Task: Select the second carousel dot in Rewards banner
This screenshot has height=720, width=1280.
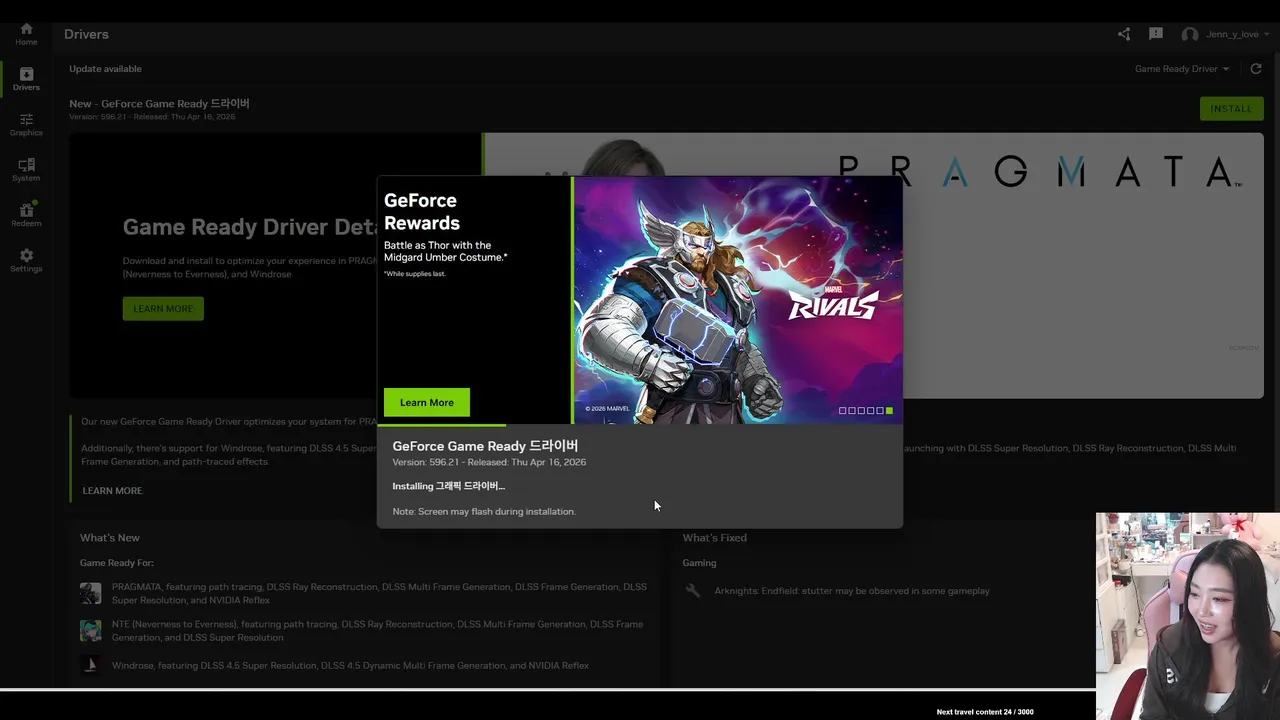Action: click(x=852, y=411)
